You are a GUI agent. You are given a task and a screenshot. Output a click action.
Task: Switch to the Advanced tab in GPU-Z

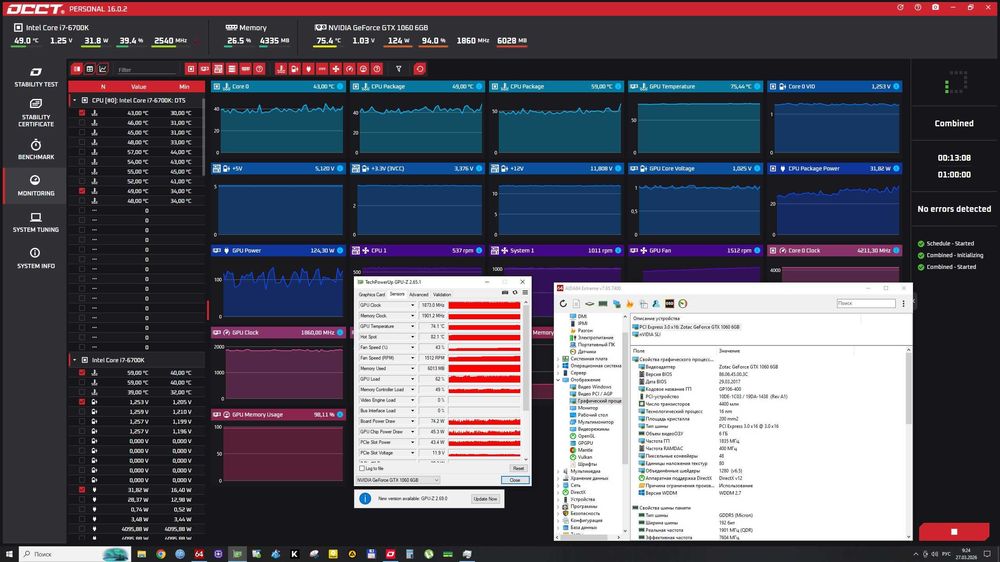[x=418, y=295]
